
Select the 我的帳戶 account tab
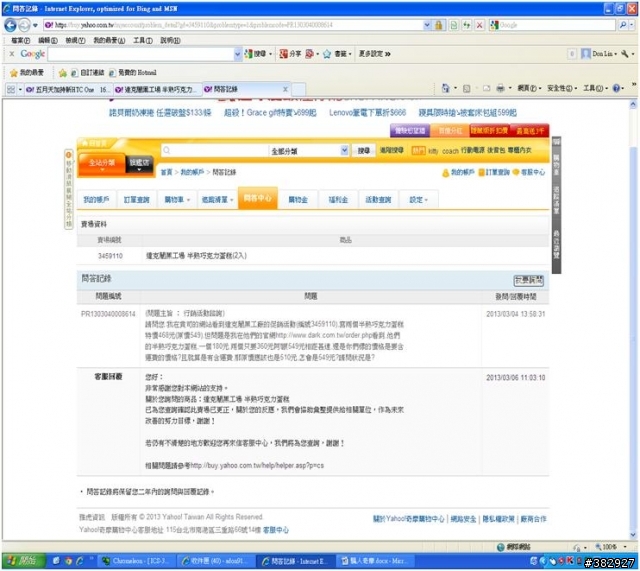click(96, 200)
